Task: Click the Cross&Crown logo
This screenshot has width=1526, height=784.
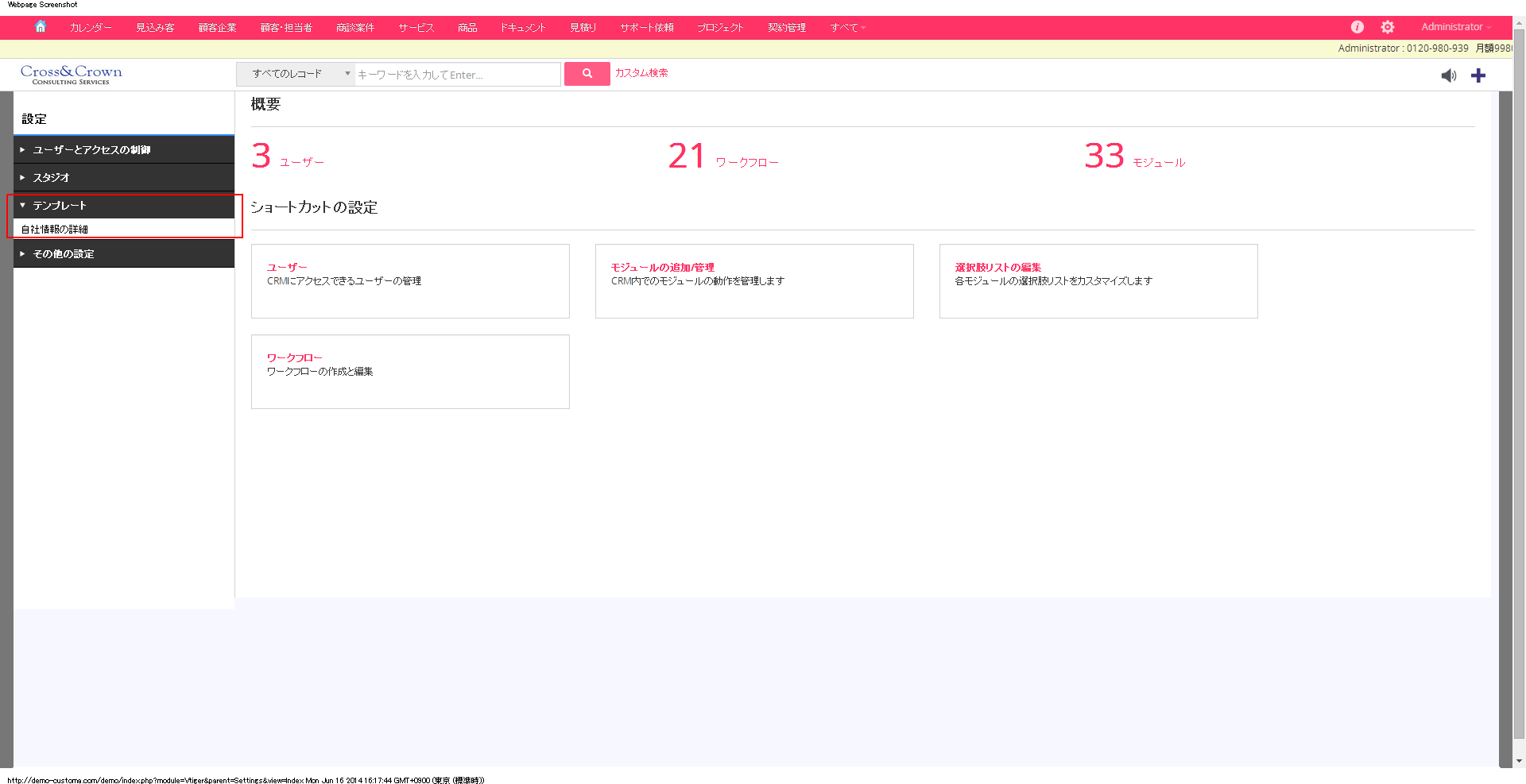Action: tap(71, 74)
